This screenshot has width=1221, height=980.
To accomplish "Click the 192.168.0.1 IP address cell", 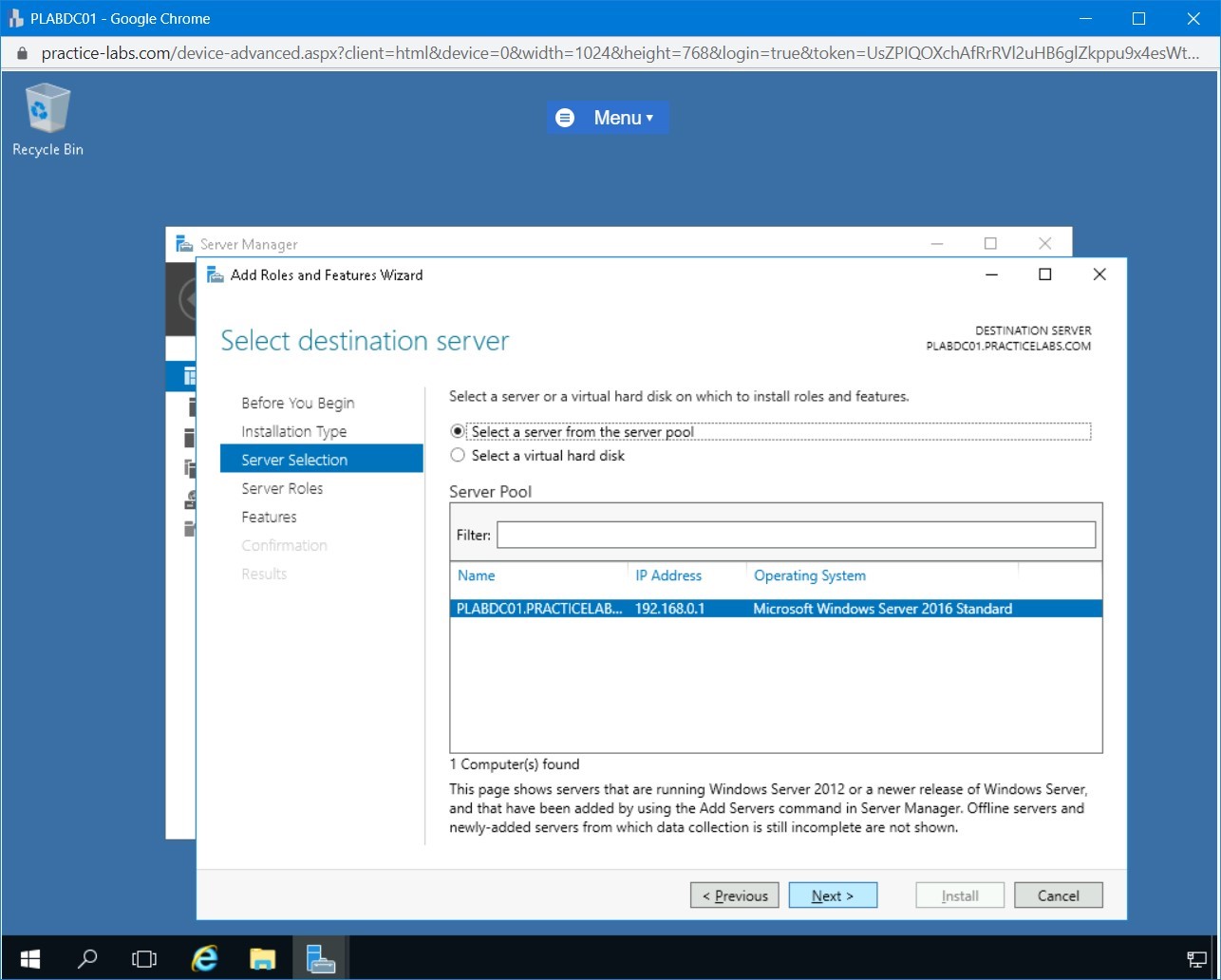I will 670,609.
